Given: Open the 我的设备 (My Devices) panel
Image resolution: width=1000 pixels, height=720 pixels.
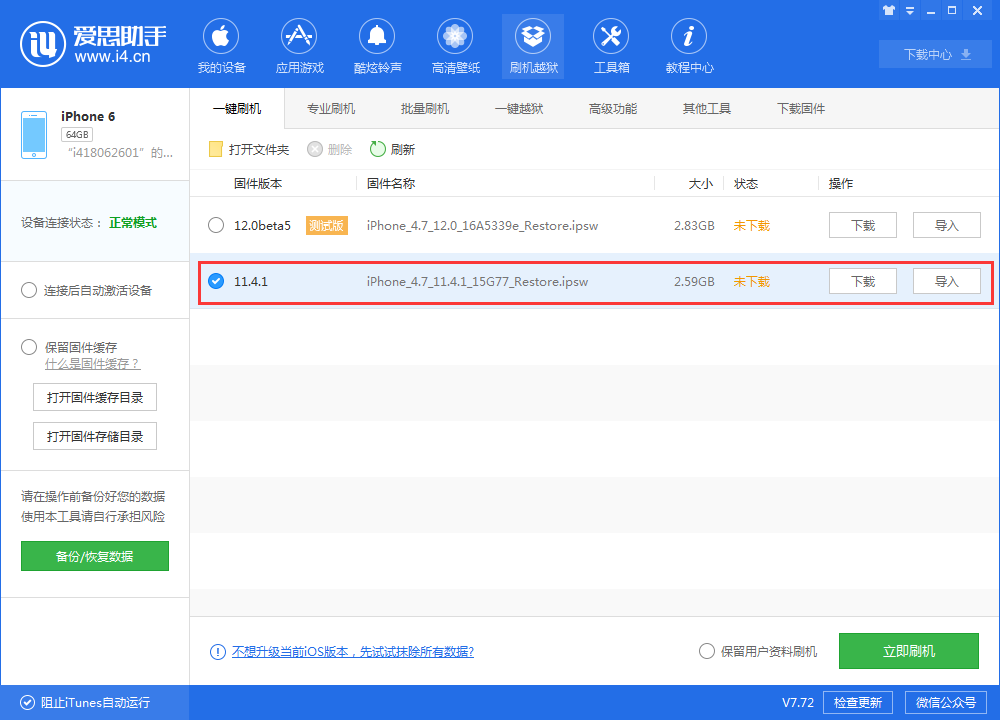Looking at the screenshot, I should pos(221,45).
